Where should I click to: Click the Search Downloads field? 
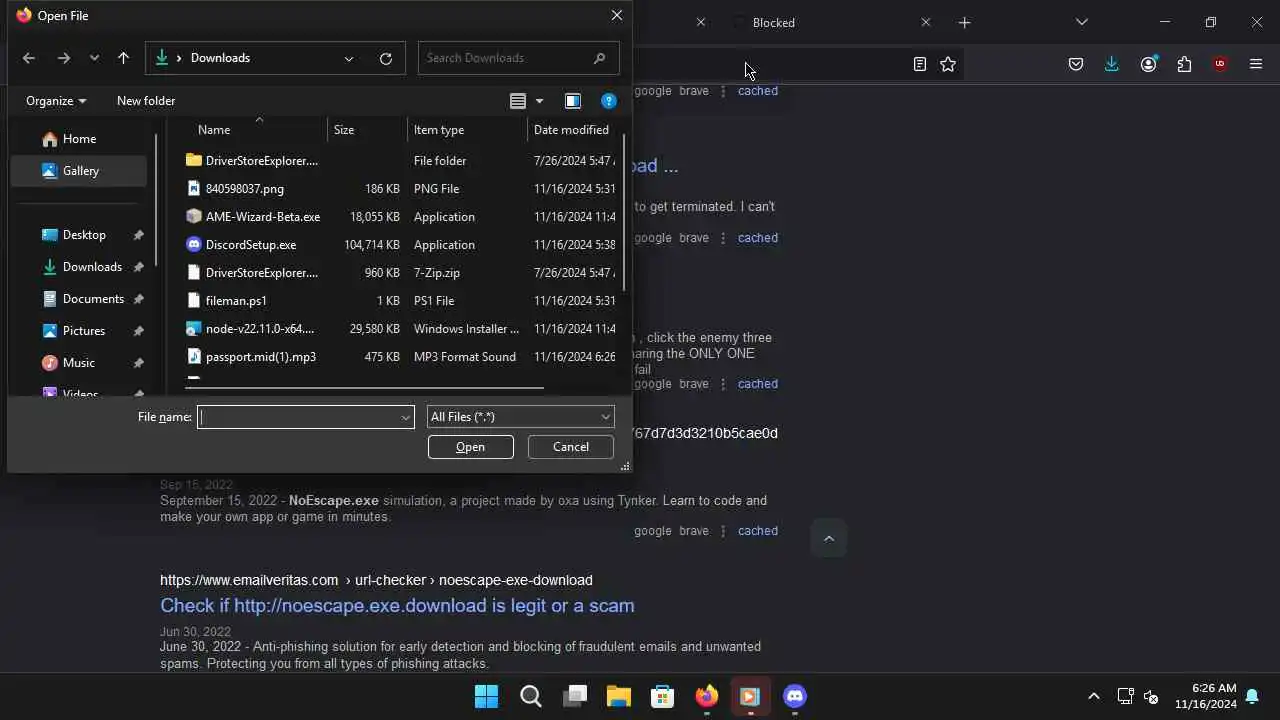pyautogui.click(x=518, y=58)
